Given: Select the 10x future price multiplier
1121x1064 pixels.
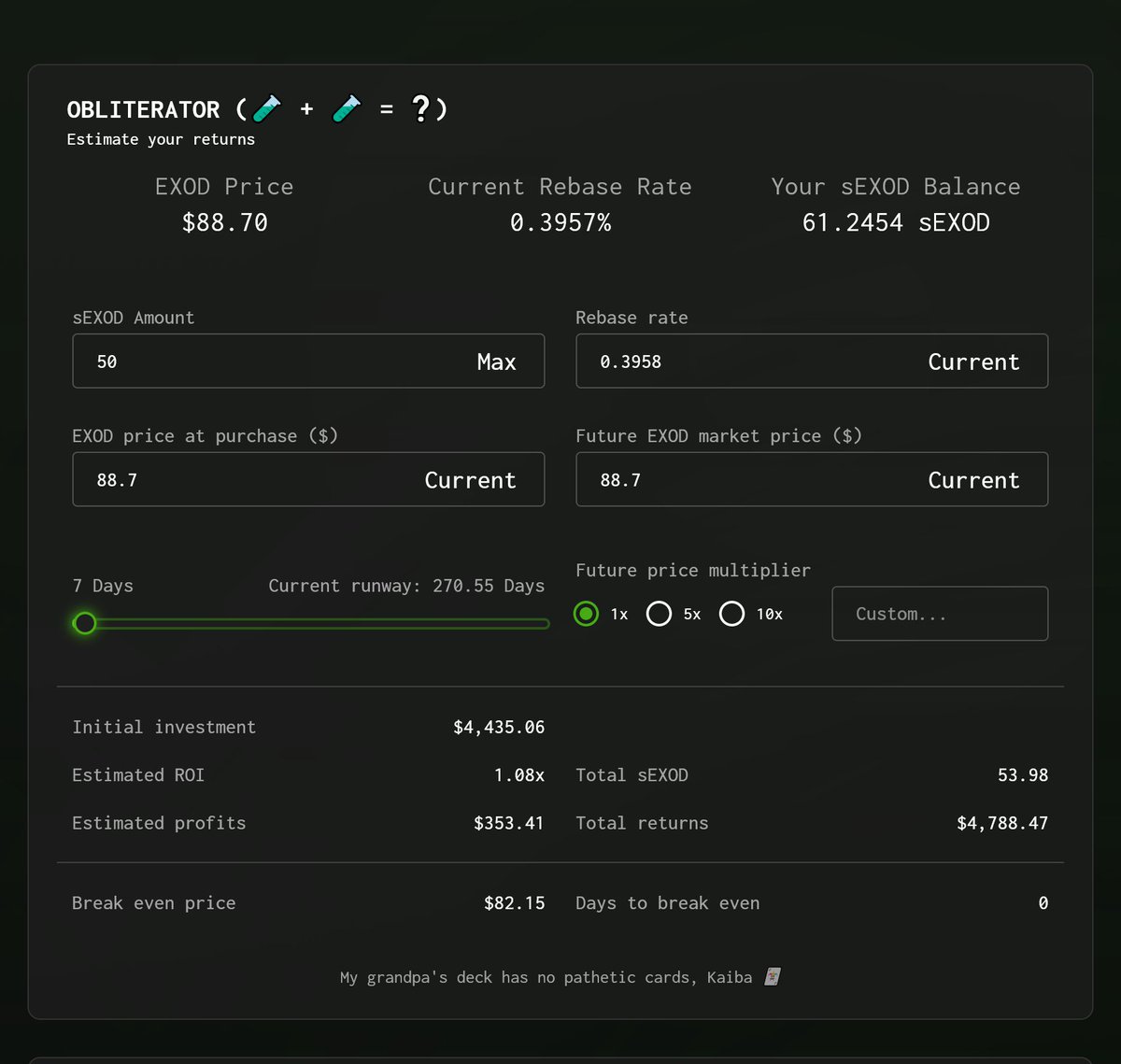Looking at the screenshot, I should point(731,614).
